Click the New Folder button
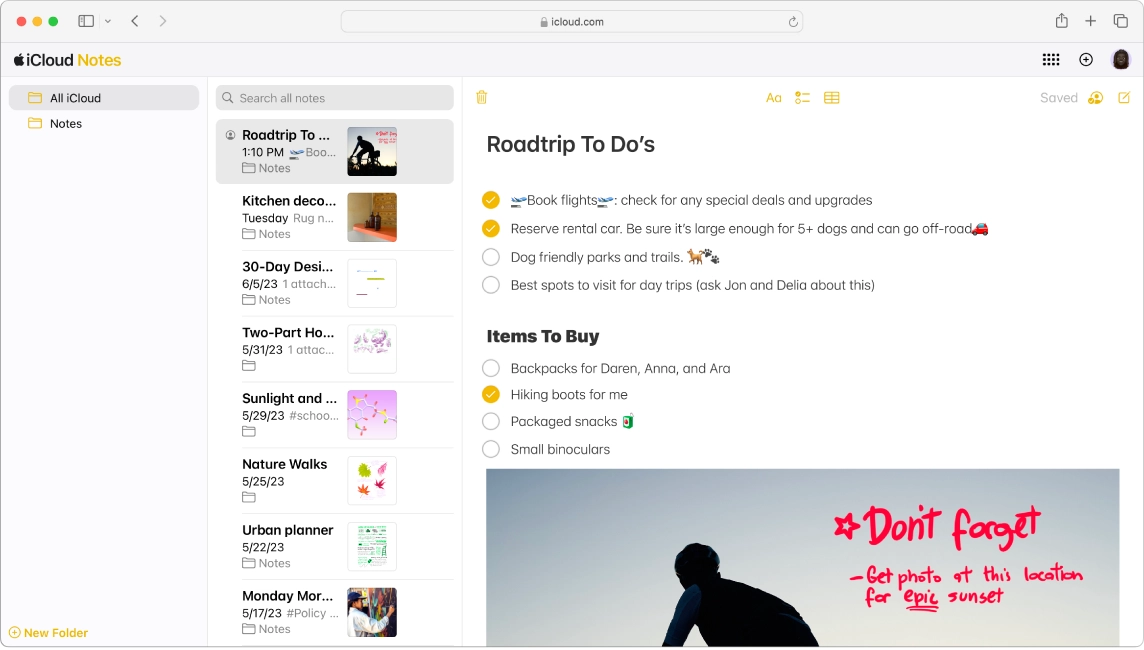1144x650 pixels. coord(47,632)
